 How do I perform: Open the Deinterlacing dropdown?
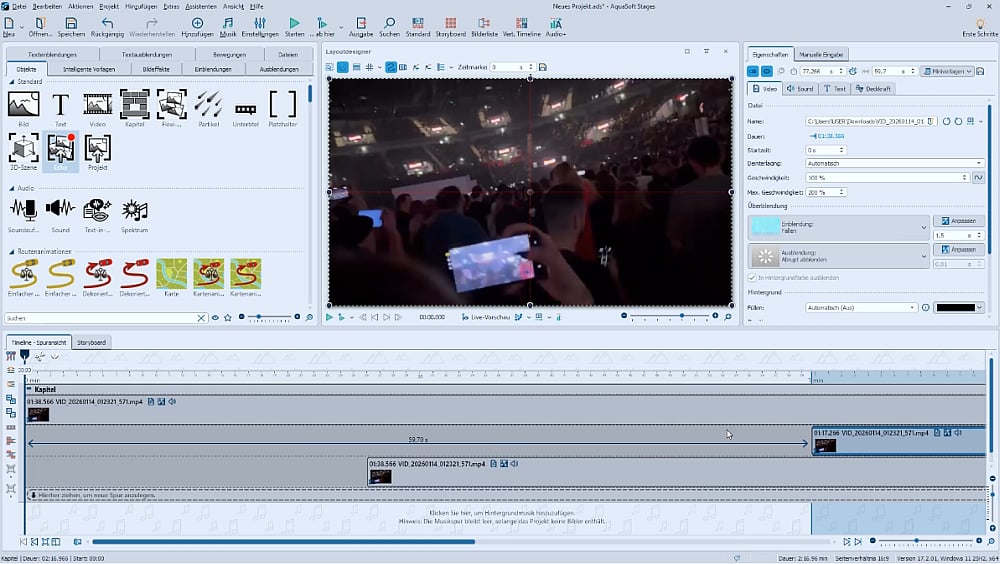(895, 163)
